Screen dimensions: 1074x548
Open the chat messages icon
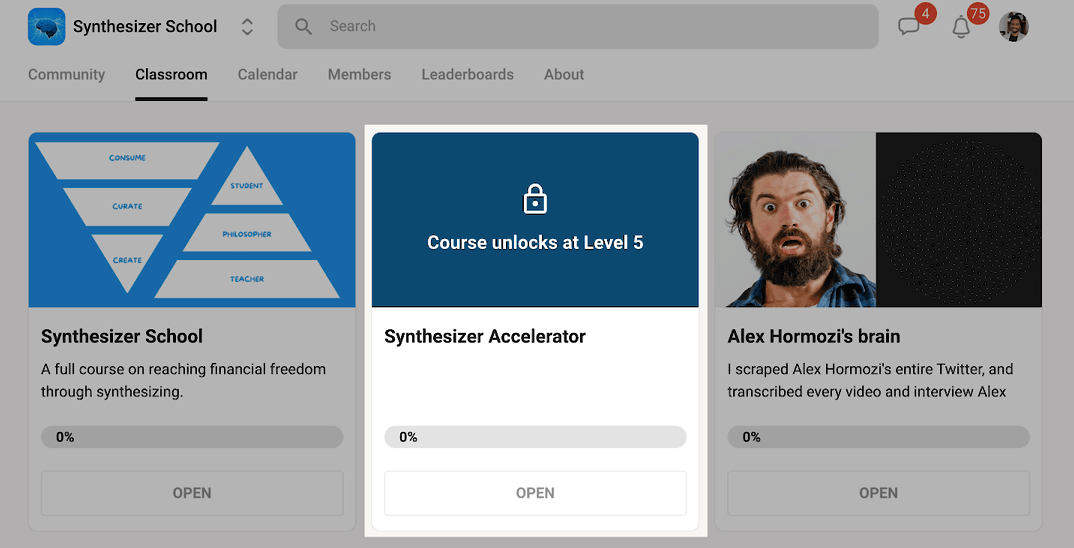909,27
